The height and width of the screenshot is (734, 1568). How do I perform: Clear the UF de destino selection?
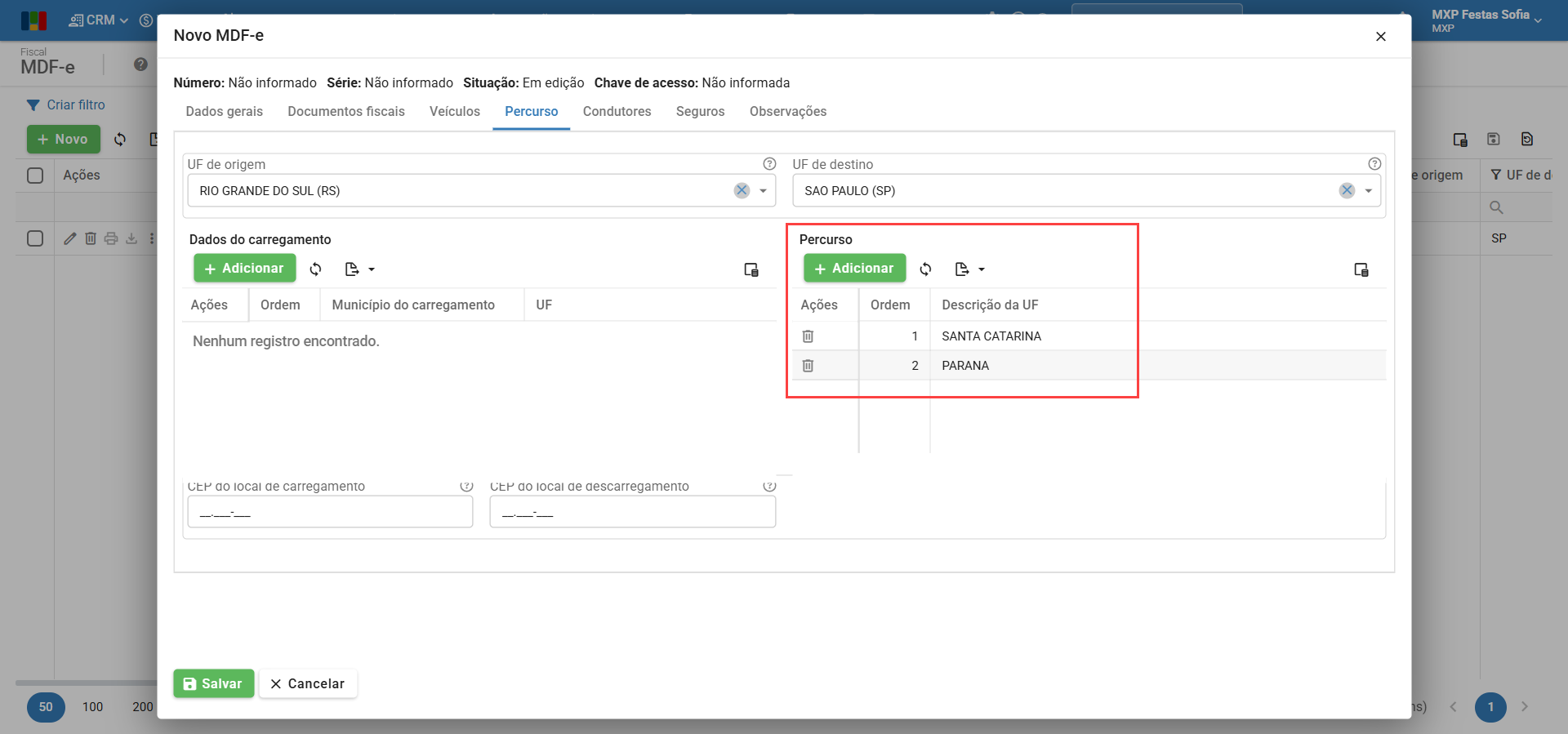point(1347,190)
